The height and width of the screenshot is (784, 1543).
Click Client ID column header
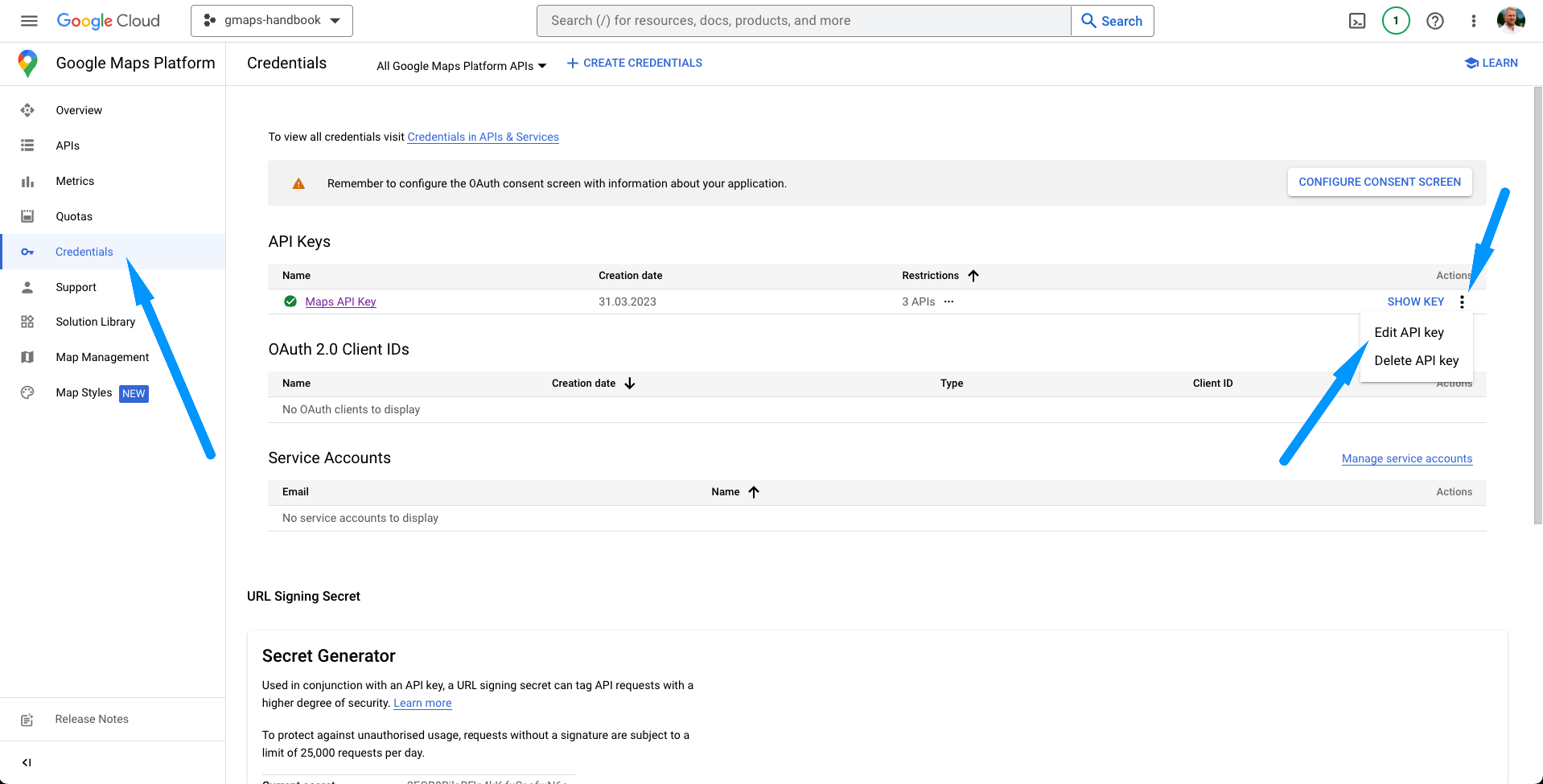[1212, 384]
